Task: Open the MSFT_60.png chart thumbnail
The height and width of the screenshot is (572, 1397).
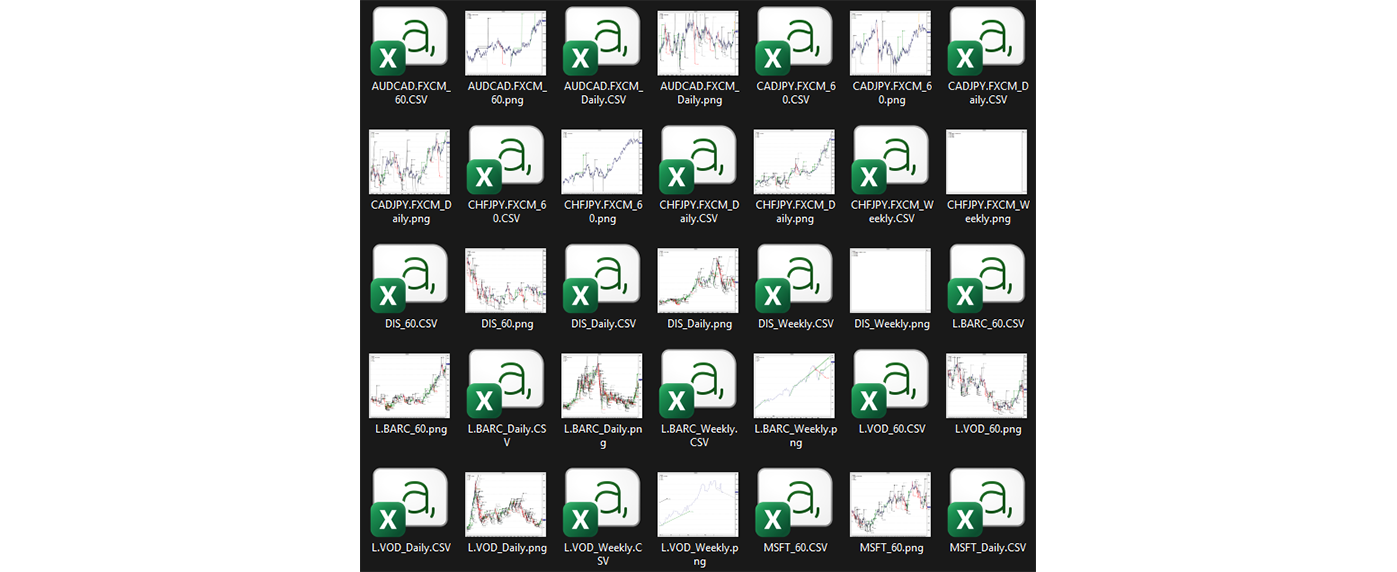Action: [891, 505]
